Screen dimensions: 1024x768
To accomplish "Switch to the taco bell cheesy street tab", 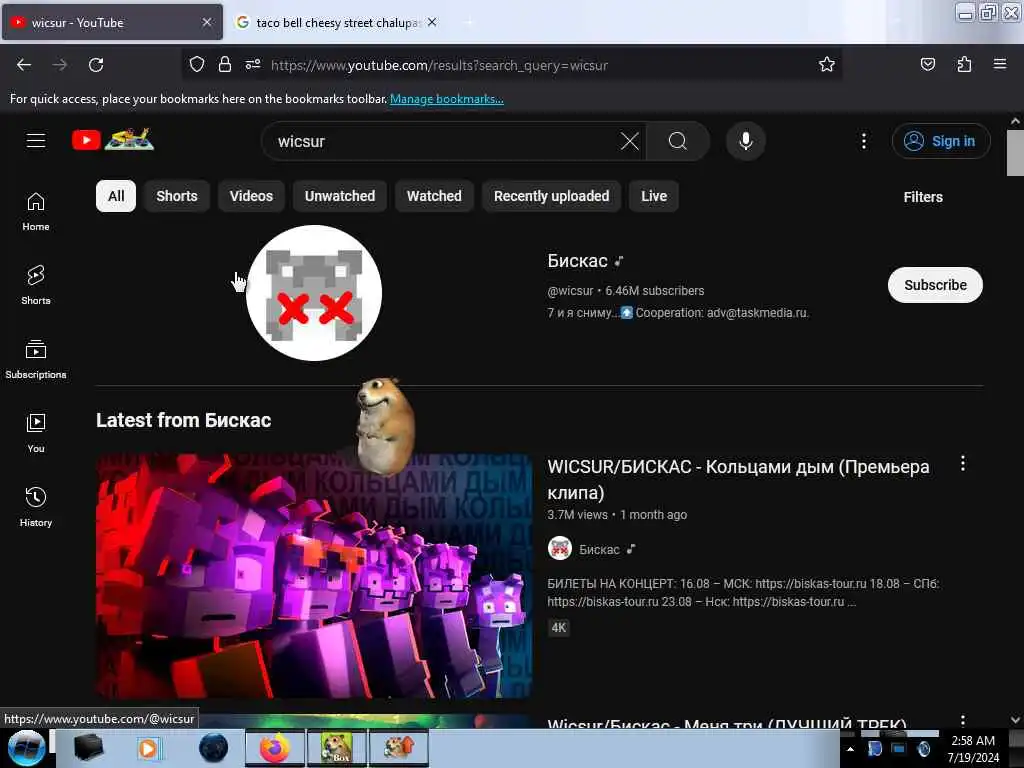I will click(x=335, y=22).
